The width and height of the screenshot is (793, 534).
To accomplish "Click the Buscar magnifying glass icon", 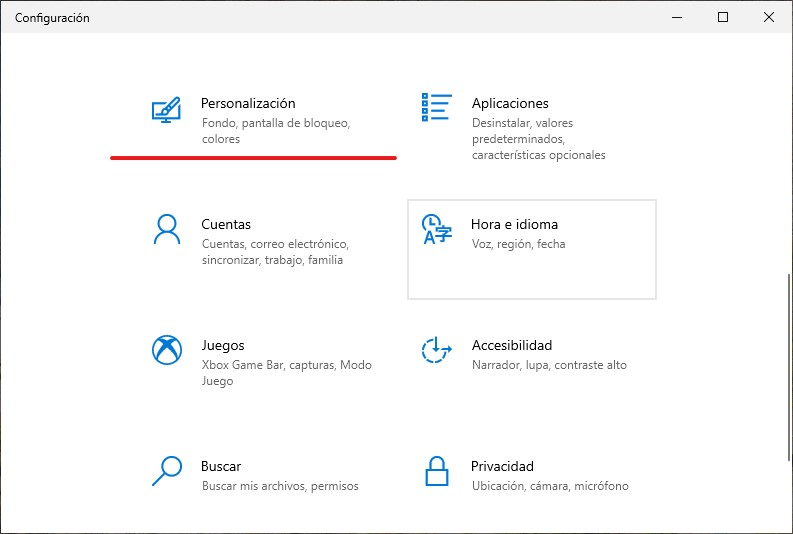I will point(167,471).
